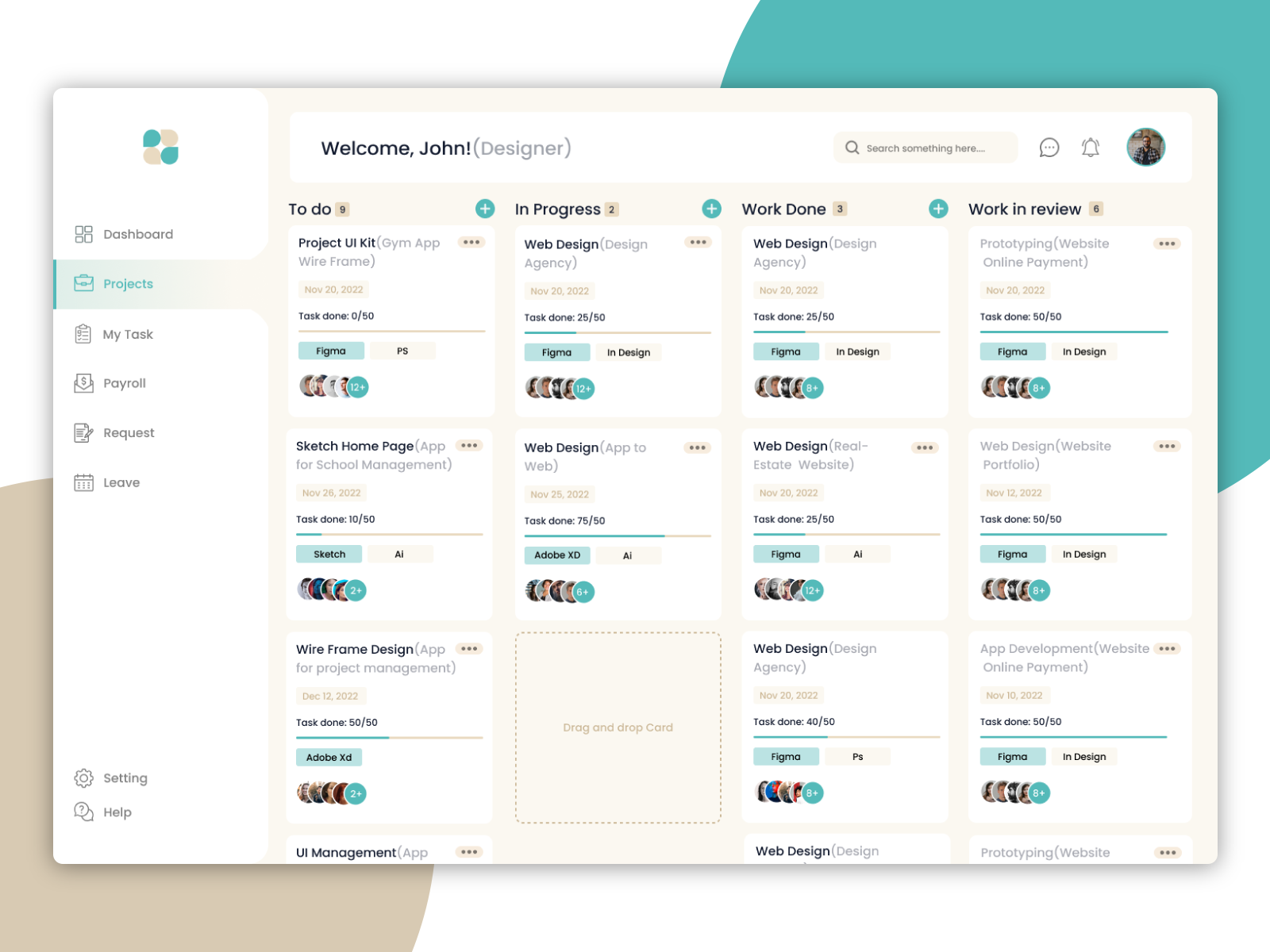The height and width of the screenshot is (952, 1270).
Task: Add a task in the Work Done column
Action: point(938,209)
